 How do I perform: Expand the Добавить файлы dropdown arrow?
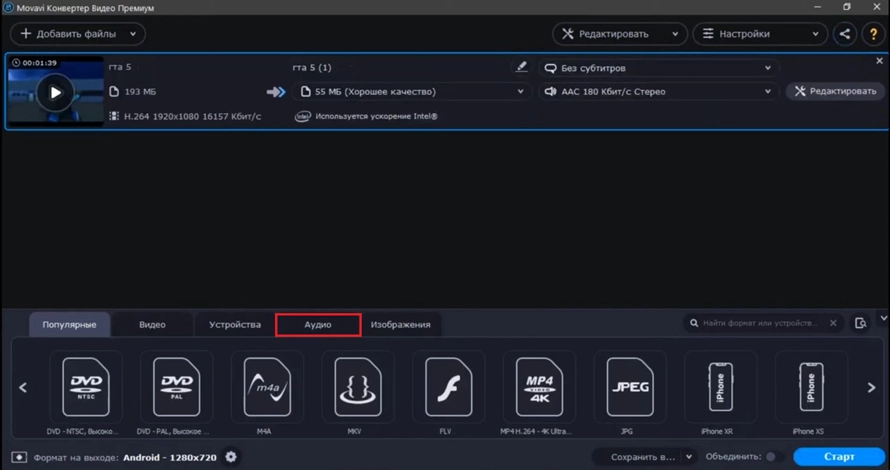(133, 34)
